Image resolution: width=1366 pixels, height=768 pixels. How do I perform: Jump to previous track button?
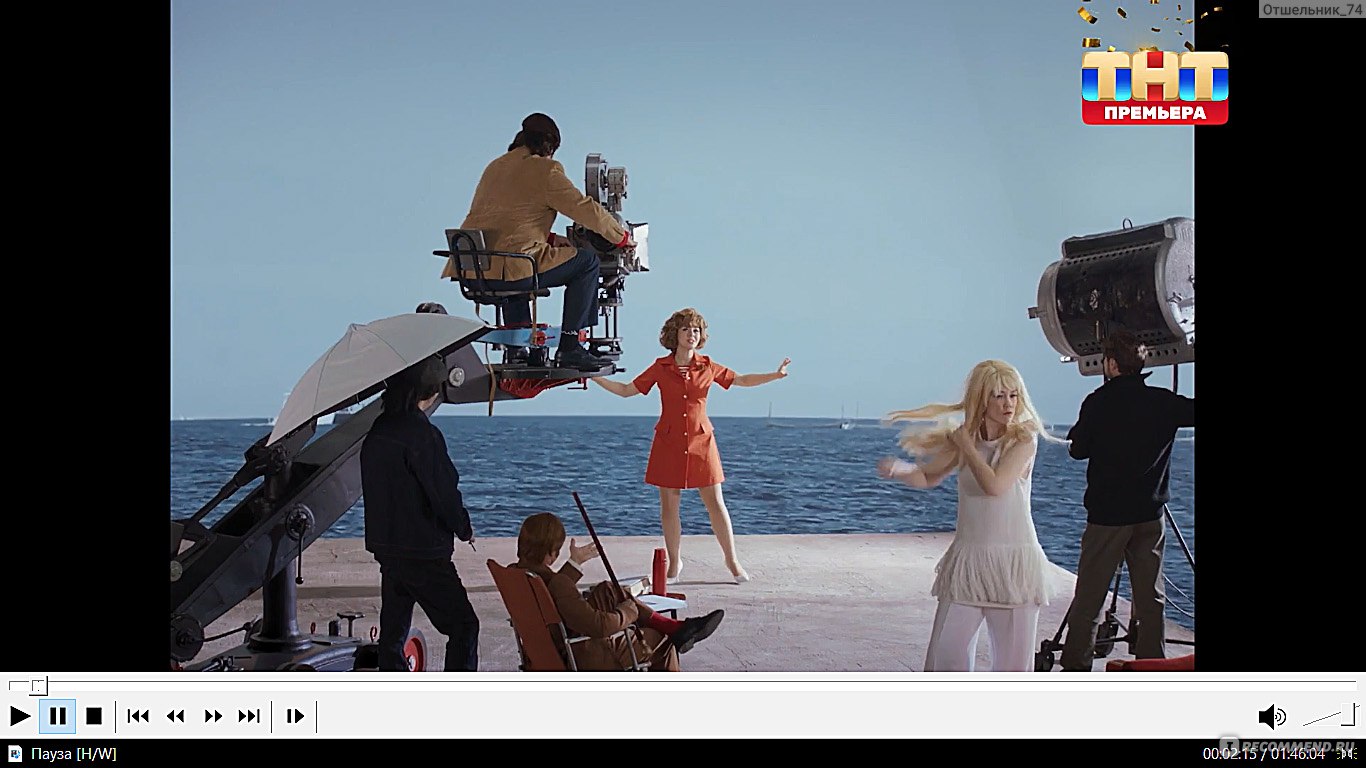point(138,716)
